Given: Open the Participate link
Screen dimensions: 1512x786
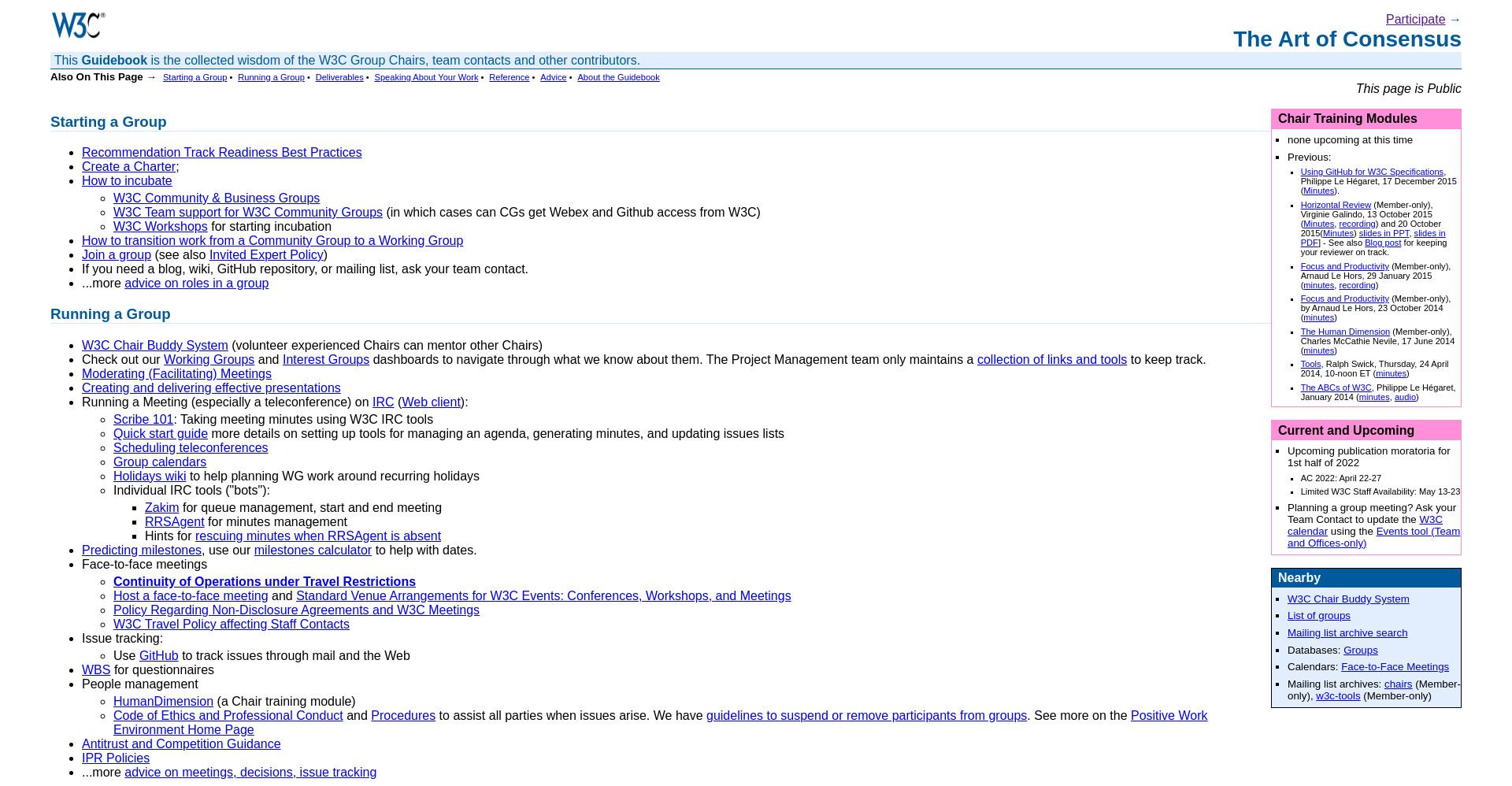Looking at the screenshot, I should [1415, 20].
